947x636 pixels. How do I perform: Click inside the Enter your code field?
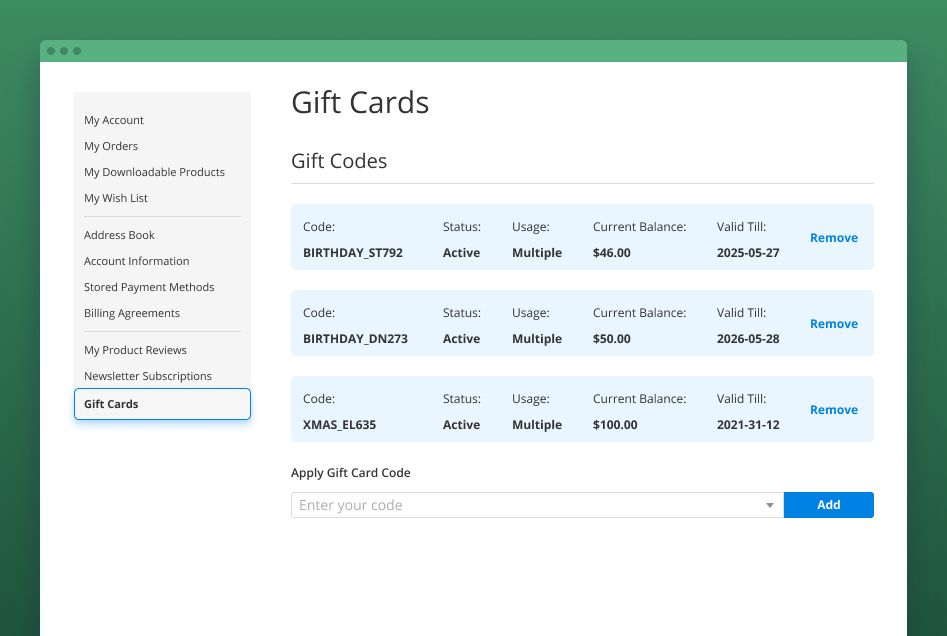[450, 505]
